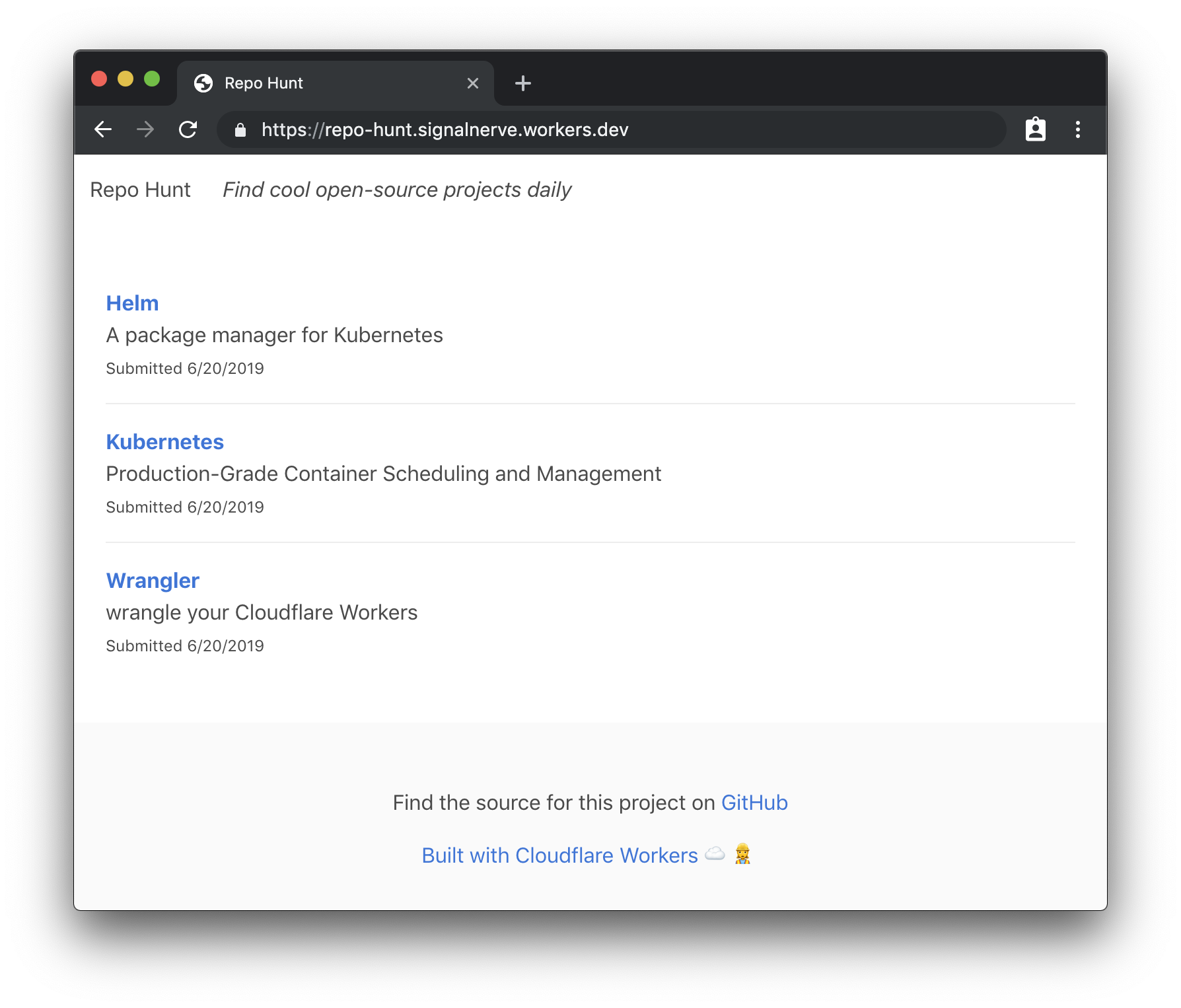The image size is (1181, 1008).
Task: Click the text 'Find cool open-source projects daily'
Action: (x=397, y=190)
